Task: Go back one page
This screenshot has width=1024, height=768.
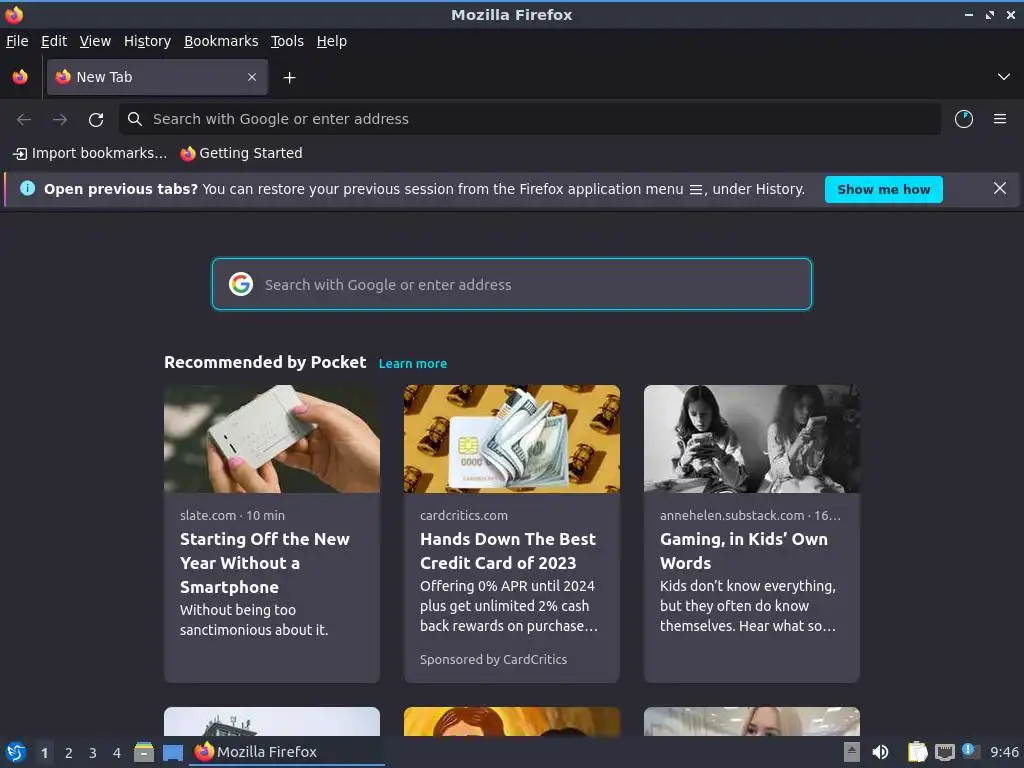Action: pos(24,120)
